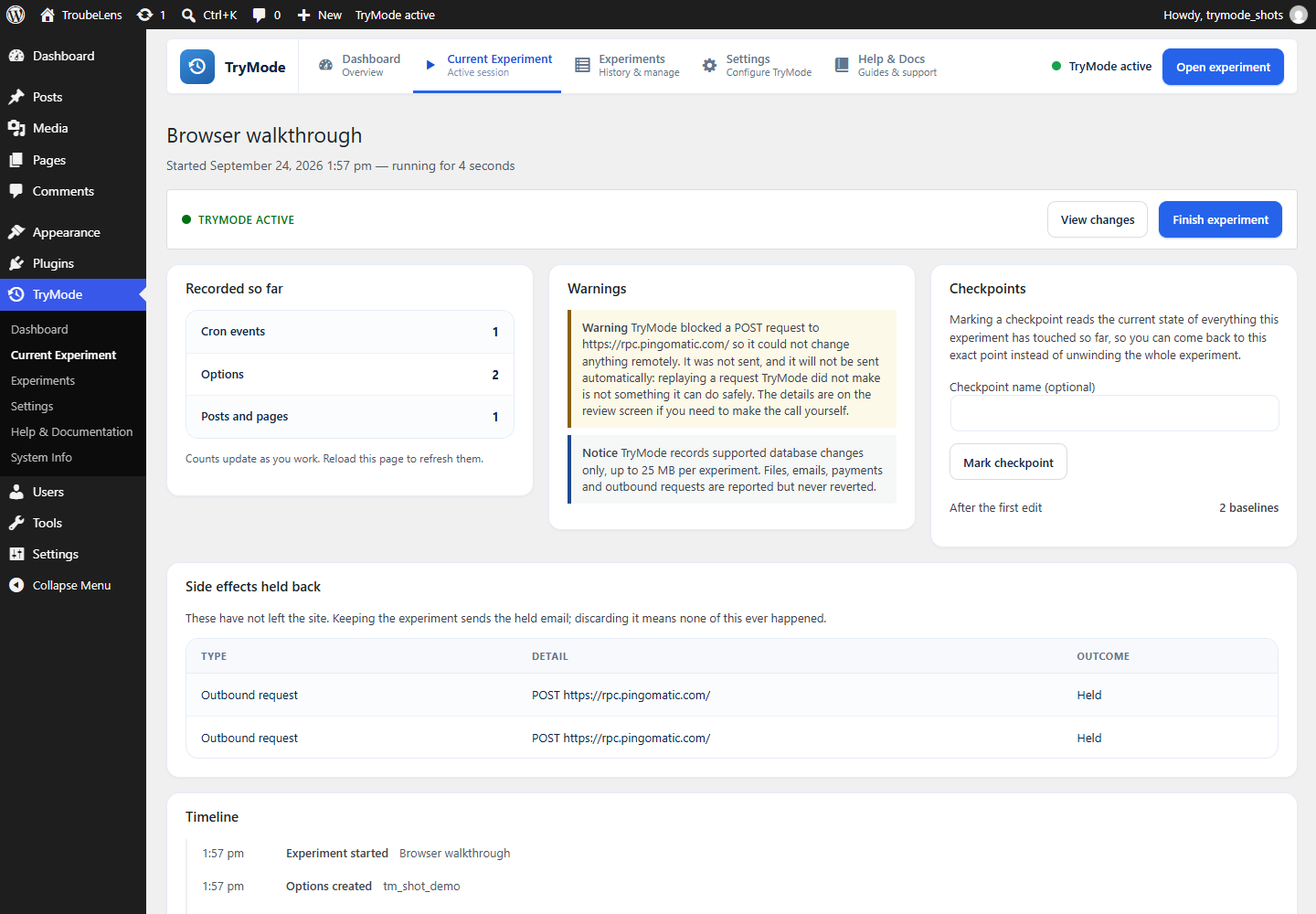Image resolution: width=1316 pixels, height=914 pixels.
Task: Click the Posts and pages row
Action: pyautogui.click(x=350, y=417)
